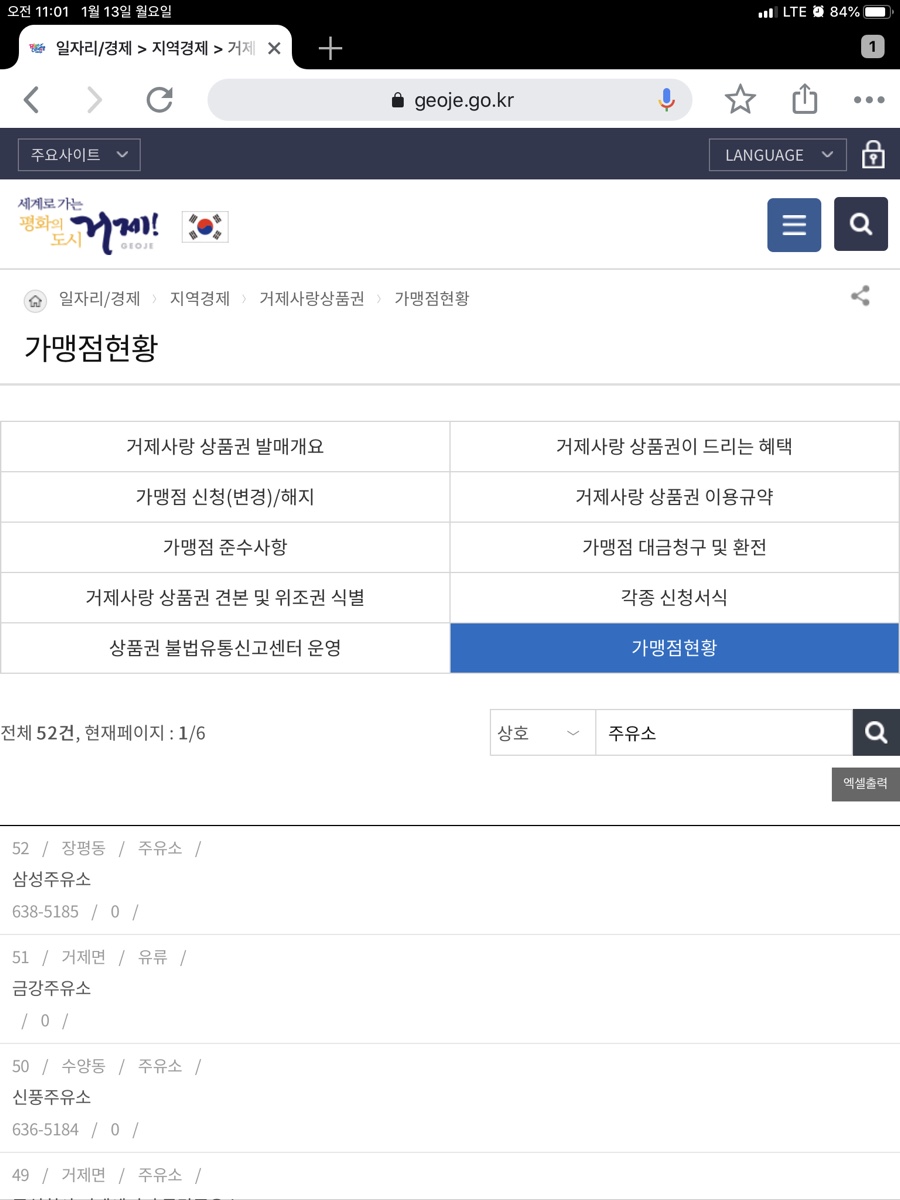900x1200 pixels.
Task: Go back with the browser back arrow
Action: tap(32, 100)
